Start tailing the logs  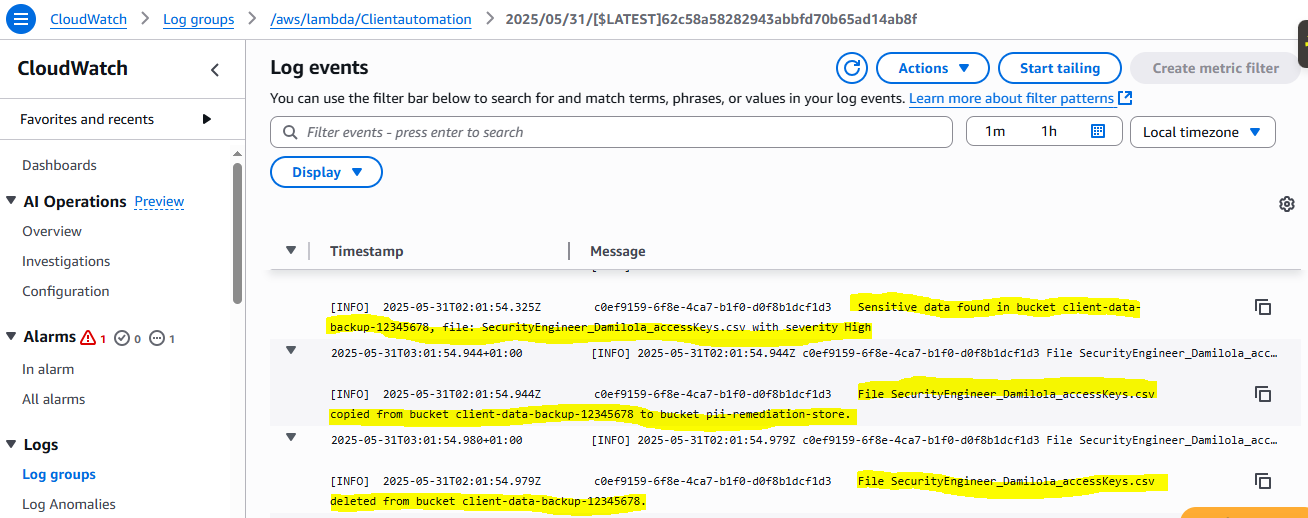coord(1060,68)
